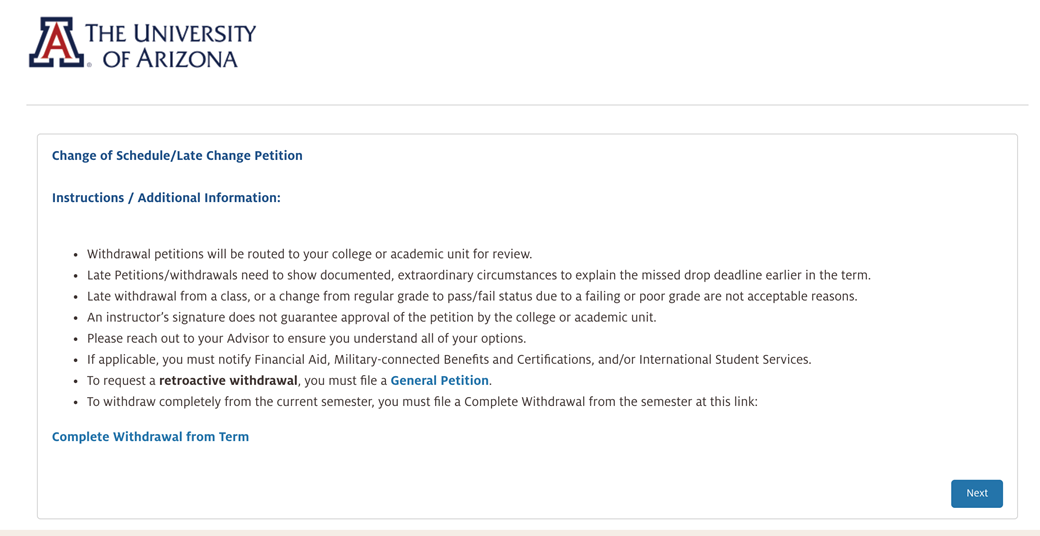Click the registered trademark symbol beside the logo

tap(89, 64)
